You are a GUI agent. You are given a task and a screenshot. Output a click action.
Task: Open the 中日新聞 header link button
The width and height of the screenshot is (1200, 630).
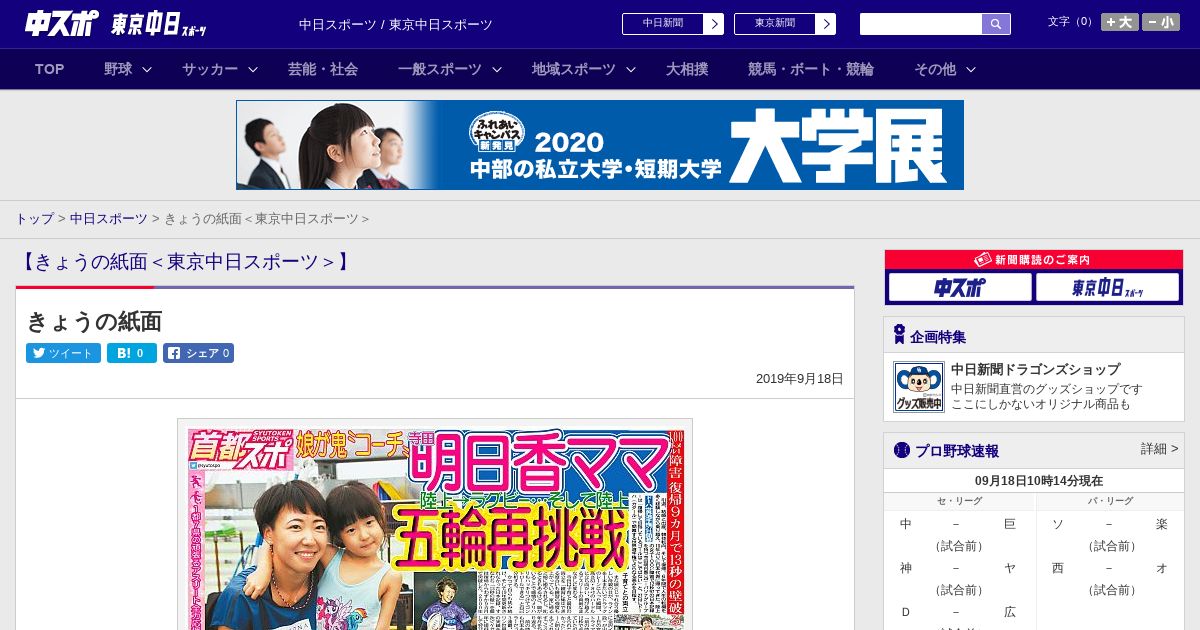pos(673,24)
